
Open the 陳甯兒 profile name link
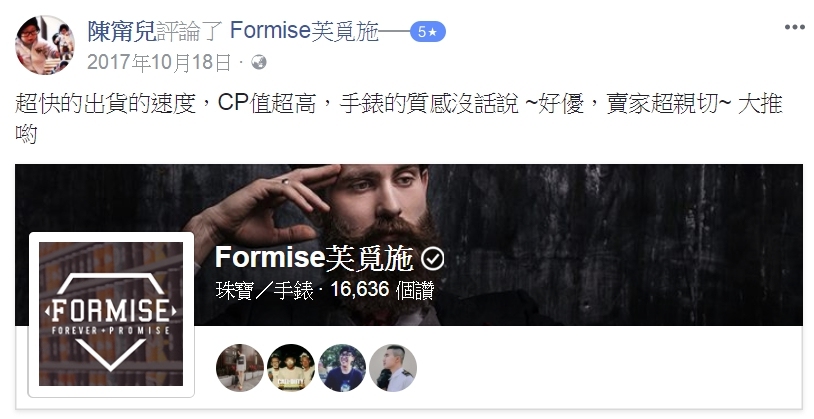coord(121,31)
